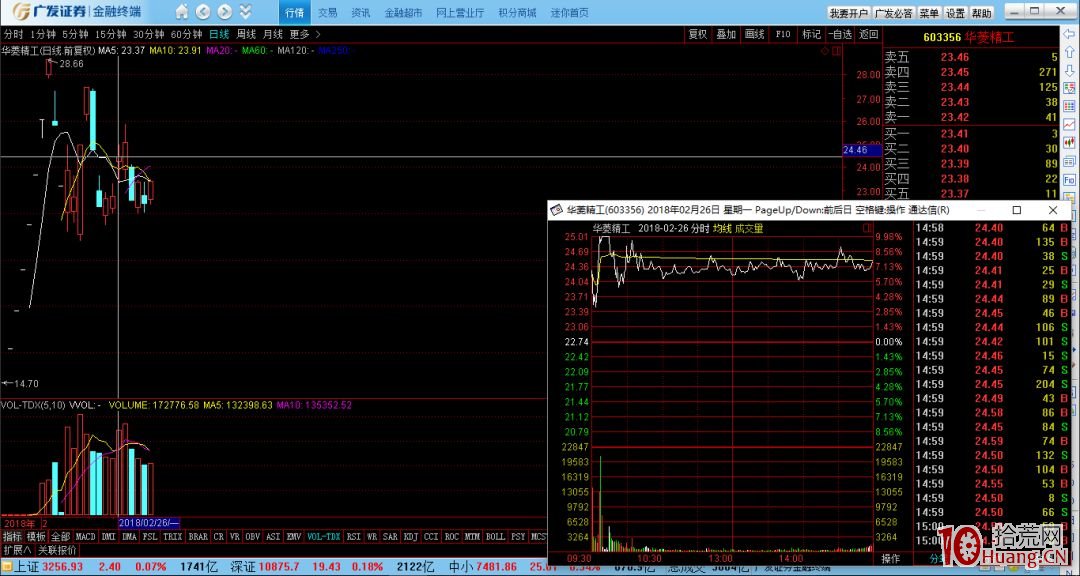Open 帮助 button

click(981, 13)
